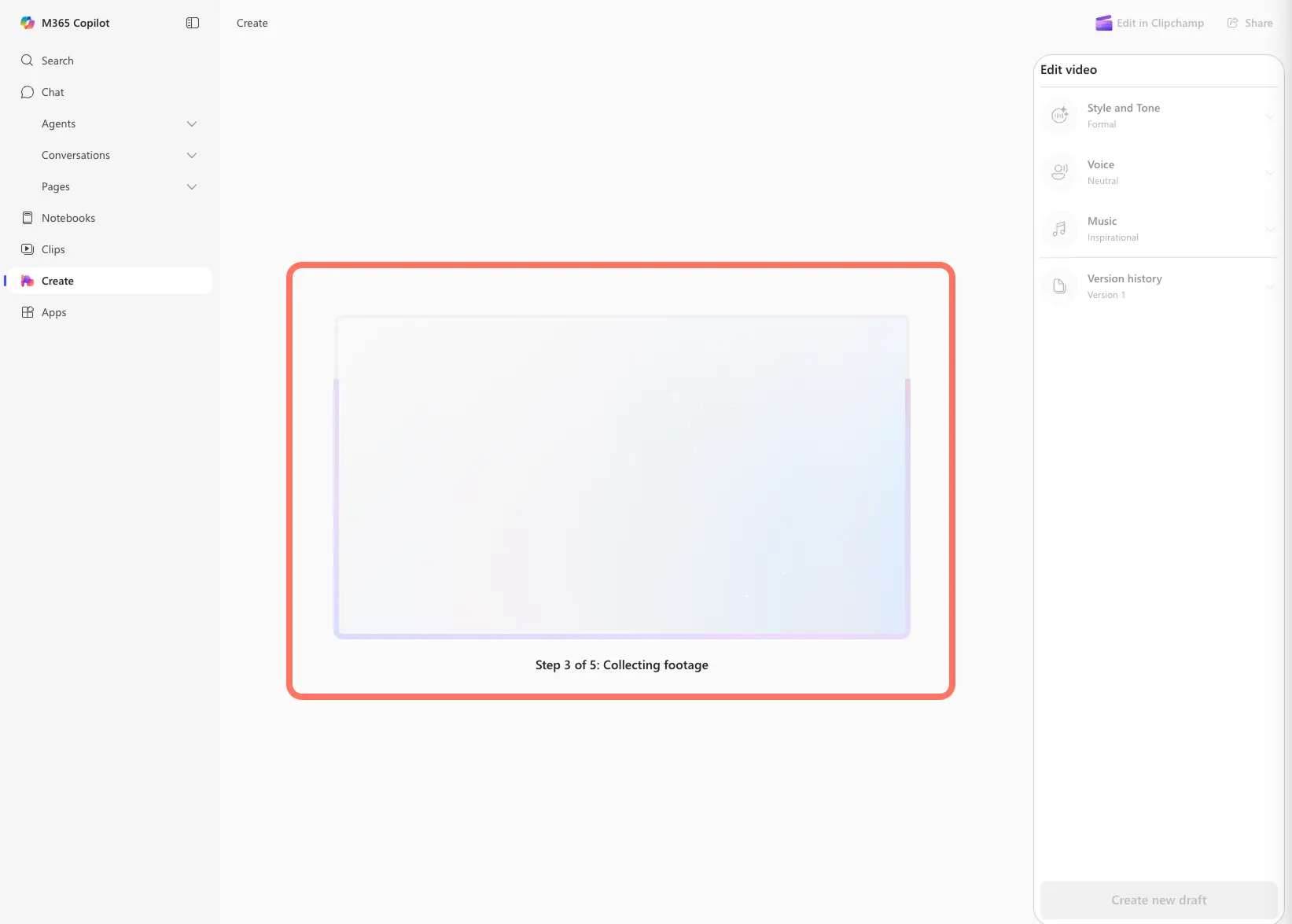
Task: Click the Style and Tone label
Action: click(x=1124, y=108)
